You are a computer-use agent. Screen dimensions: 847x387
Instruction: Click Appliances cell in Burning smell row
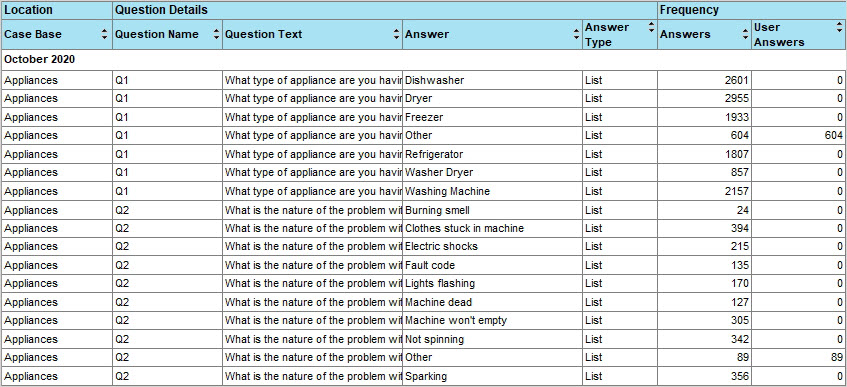(x=57, y=210)
